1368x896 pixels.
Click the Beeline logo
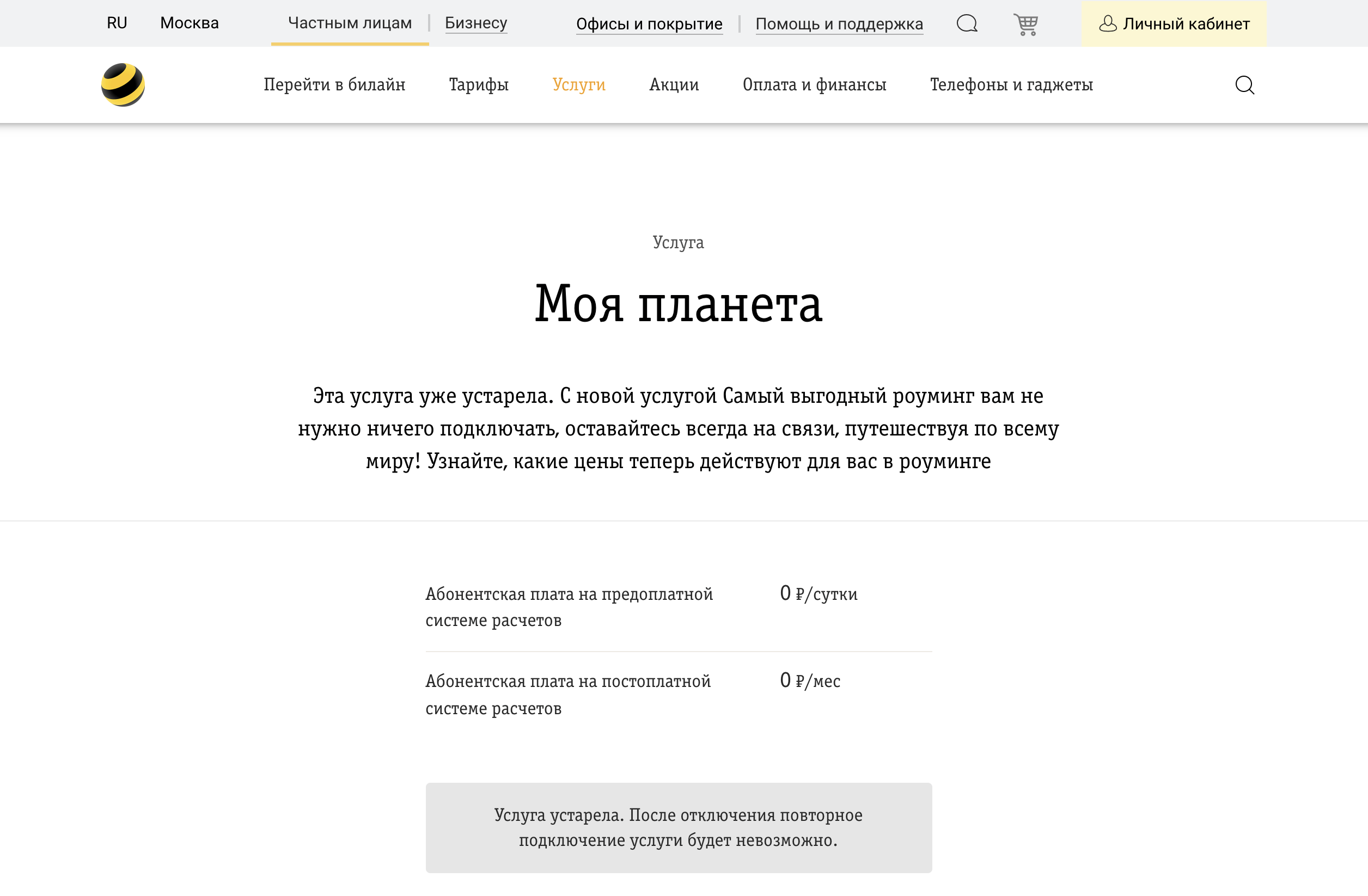pos(124,84)
